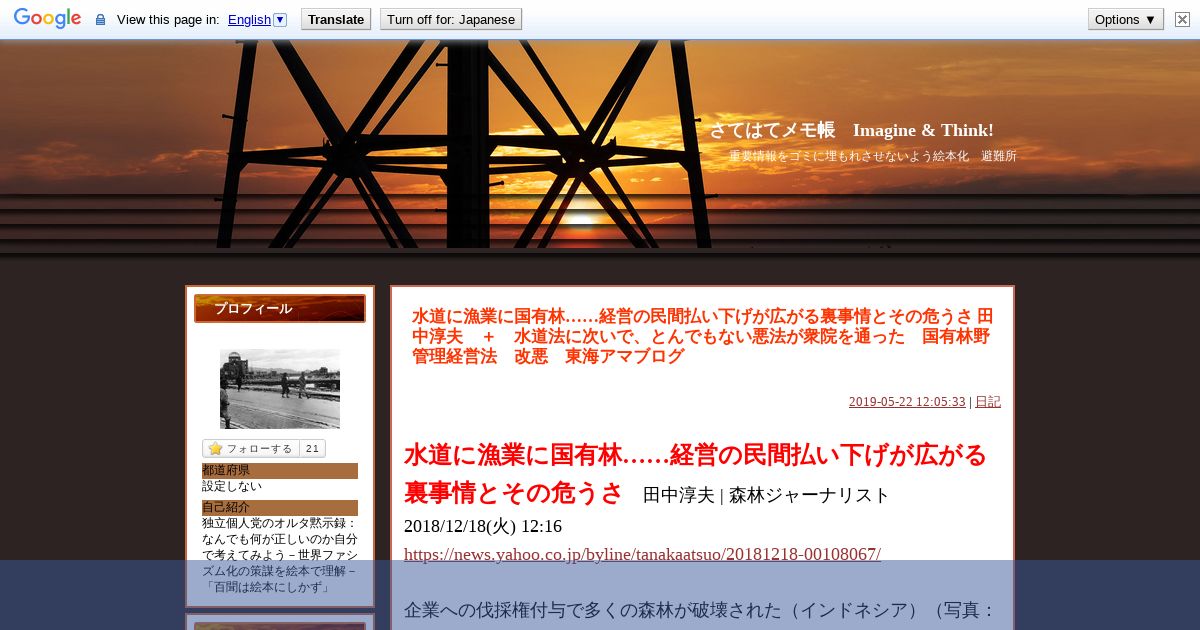The image size is (1200, 630).
Task: Click the self-introduction text 独立個人党のオルタ黙示録
Action: point(279,555)
